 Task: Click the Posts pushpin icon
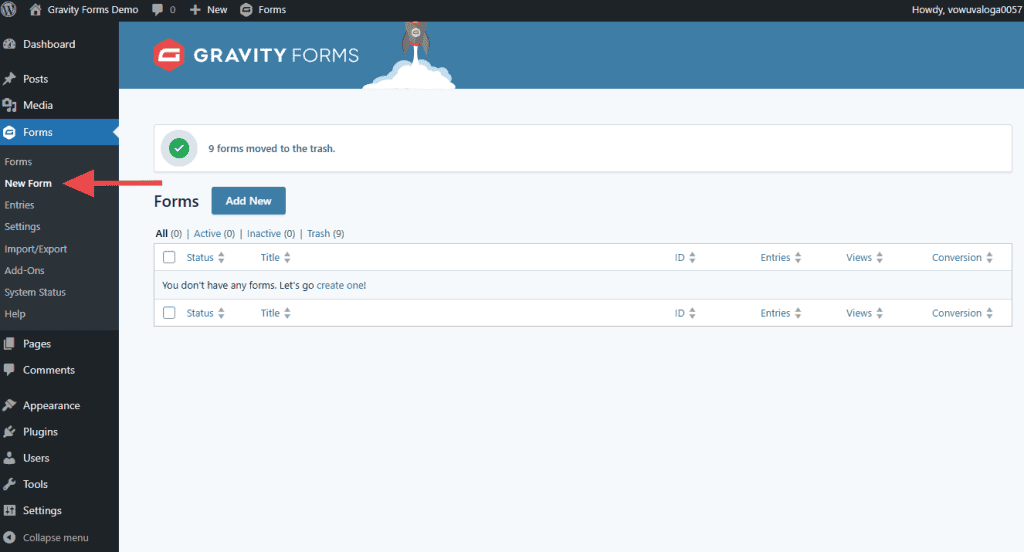pos(9,79)
